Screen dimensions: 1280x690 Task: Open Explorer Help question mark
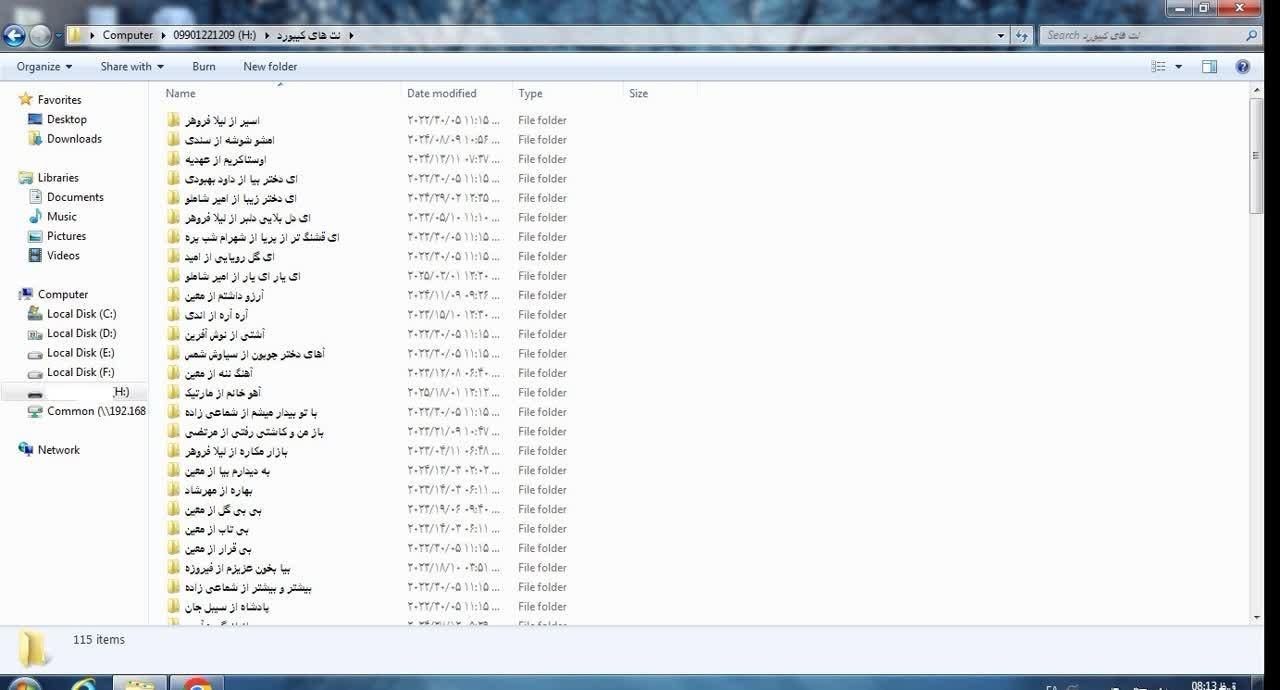pos(1243,67)
